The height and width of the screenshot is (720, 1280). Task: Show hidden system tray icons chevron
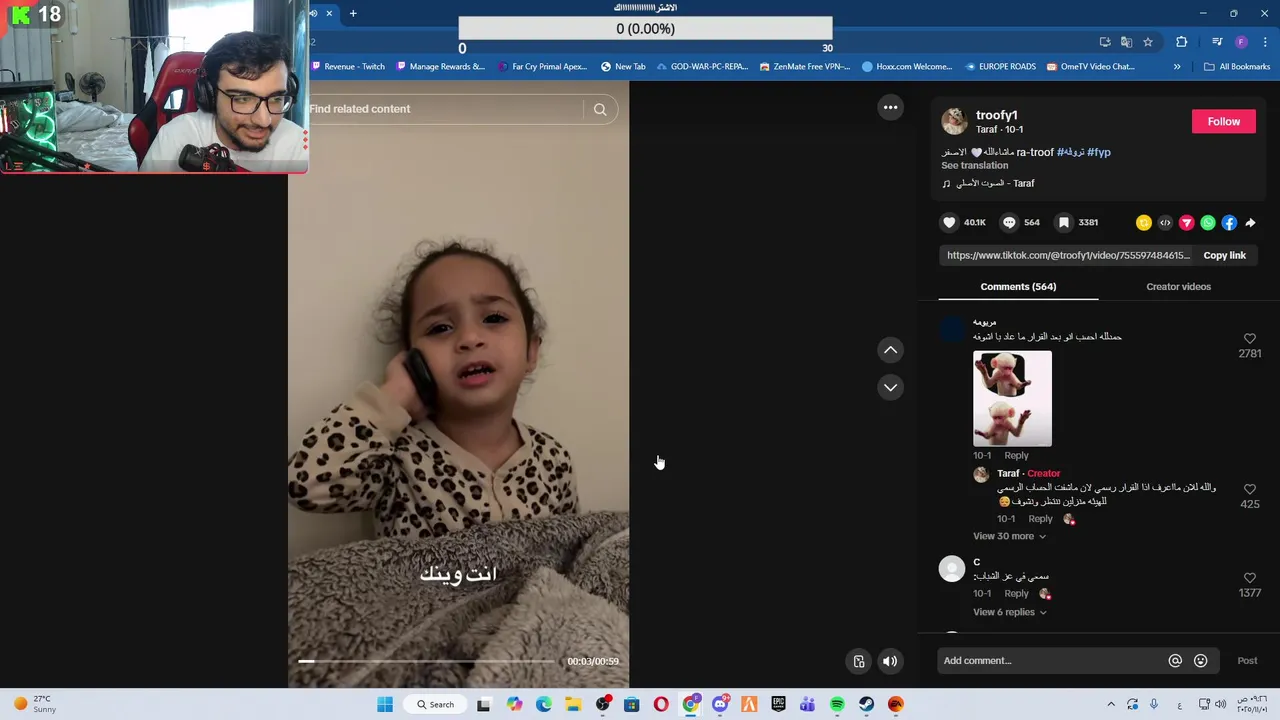(x=1110, y=705)
